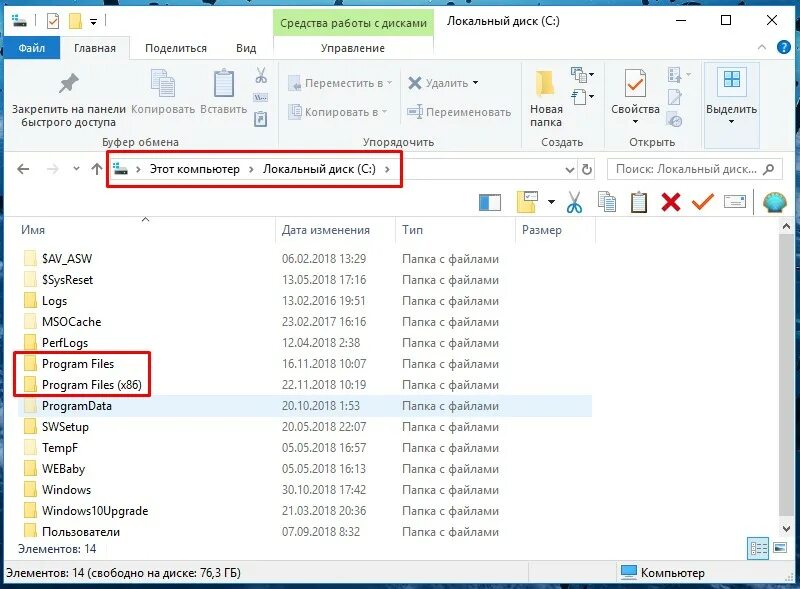Create a new folder with Новая папка
The height and width of the screenshot is (589, 800).
pos(545,99)
